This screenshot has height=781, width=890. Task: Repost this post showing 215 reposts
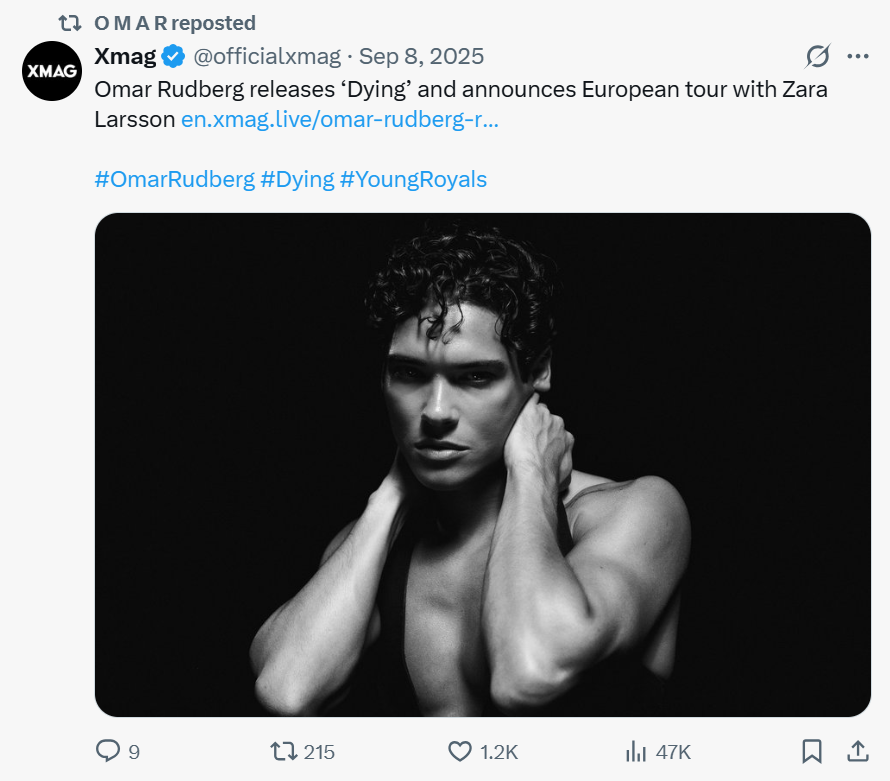click(284, 751)
